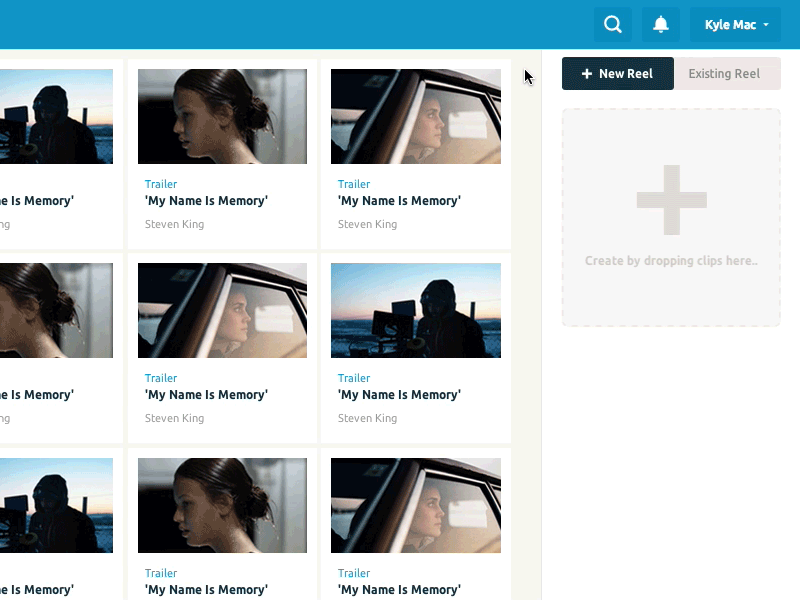Select the car window clip thumbnail, top right

pos(415,116)
